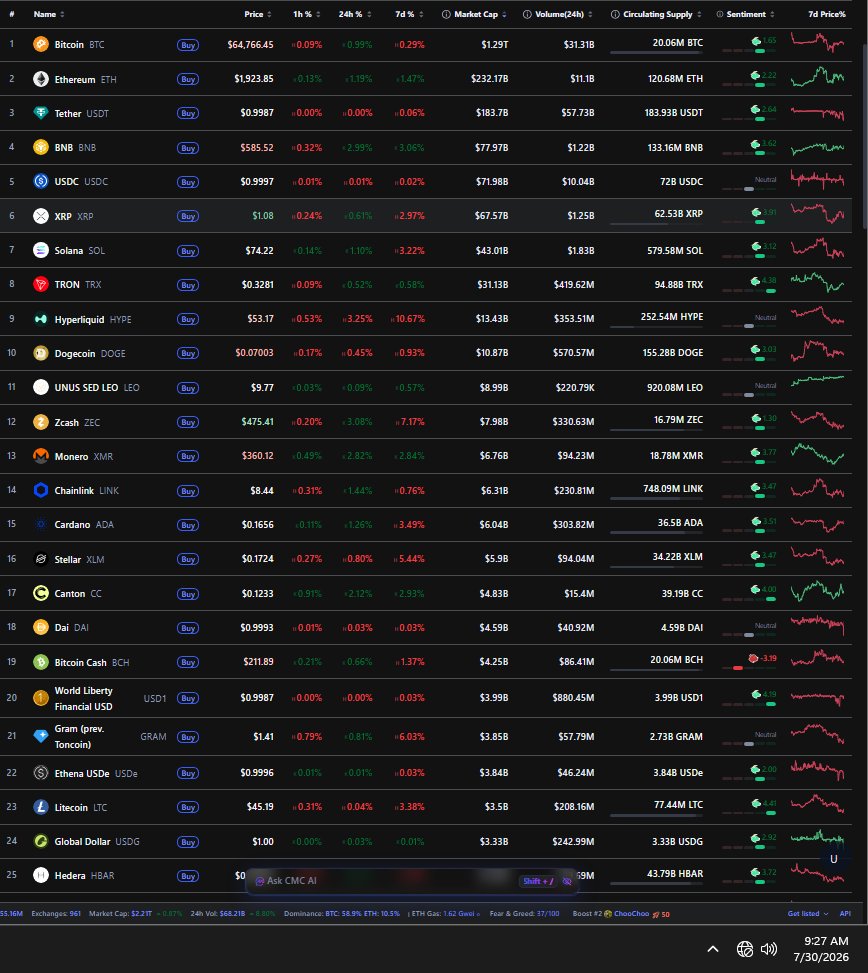Click the Buy button for Ethereum

click(x=188, y=79)
